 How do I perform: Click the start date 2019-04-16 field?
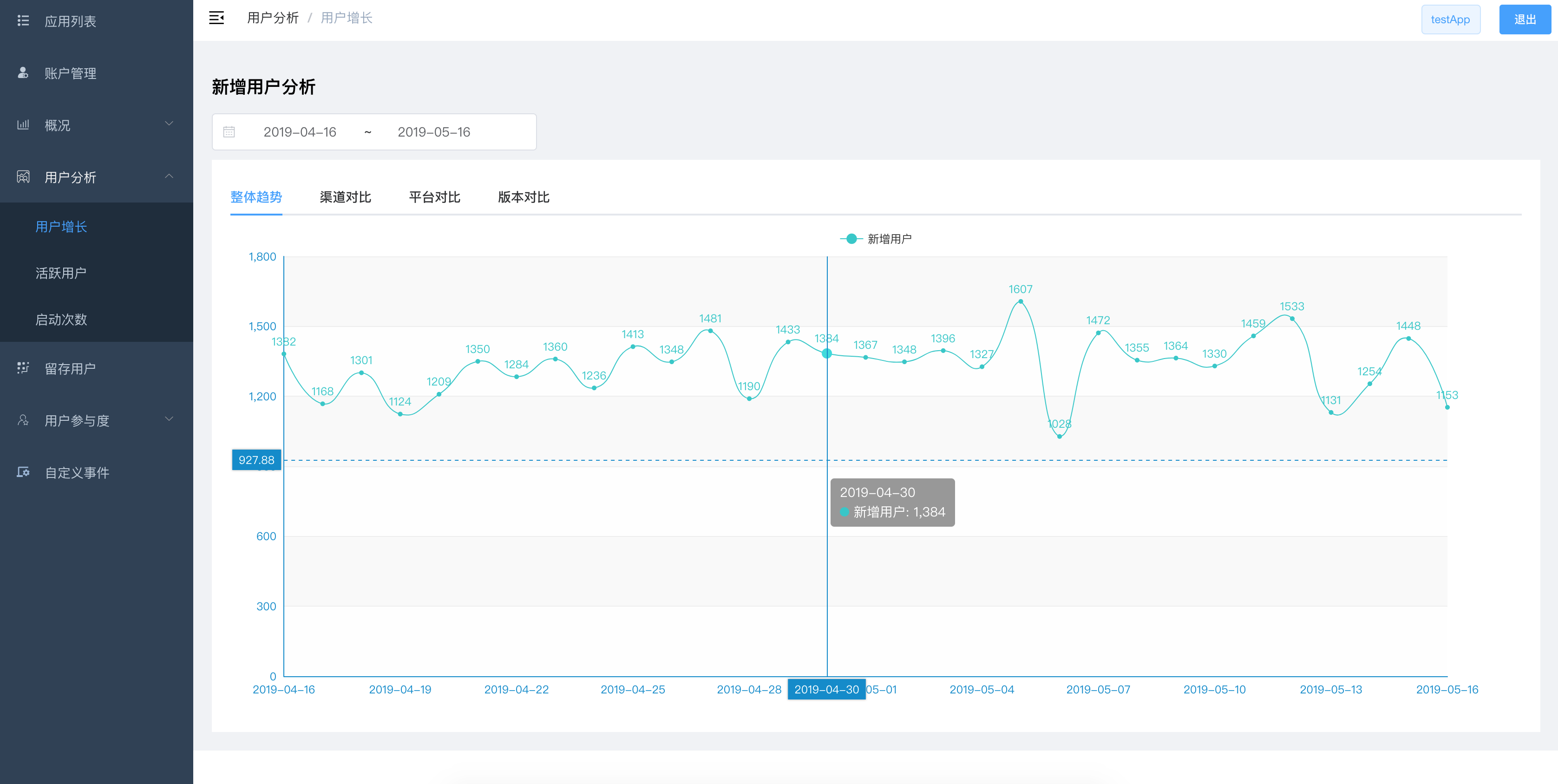pos(300,132)
